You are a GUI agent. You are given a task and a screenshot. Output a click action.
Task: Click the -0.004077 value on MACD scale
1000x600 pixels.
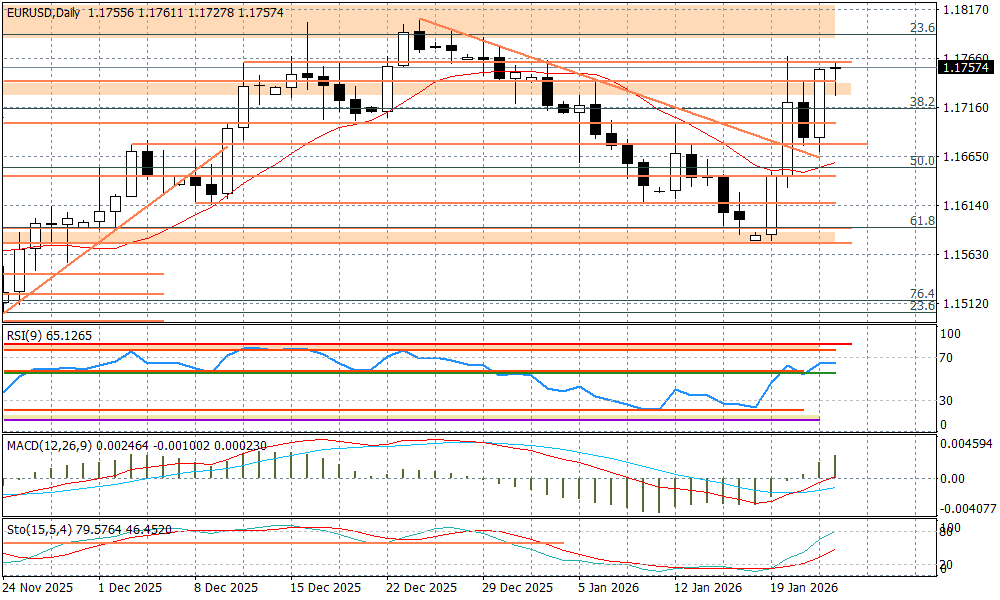(x=968, y=508)
